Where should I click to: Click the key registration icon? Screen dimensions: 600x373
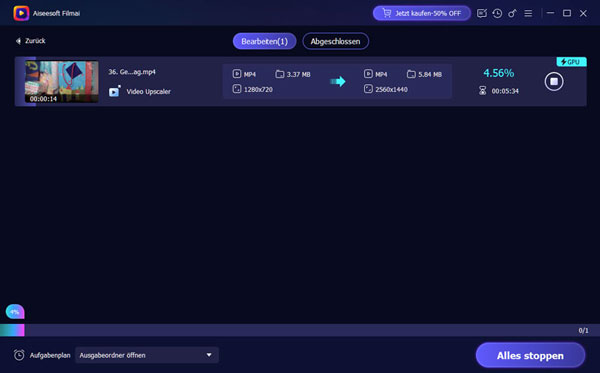point(512,13)
